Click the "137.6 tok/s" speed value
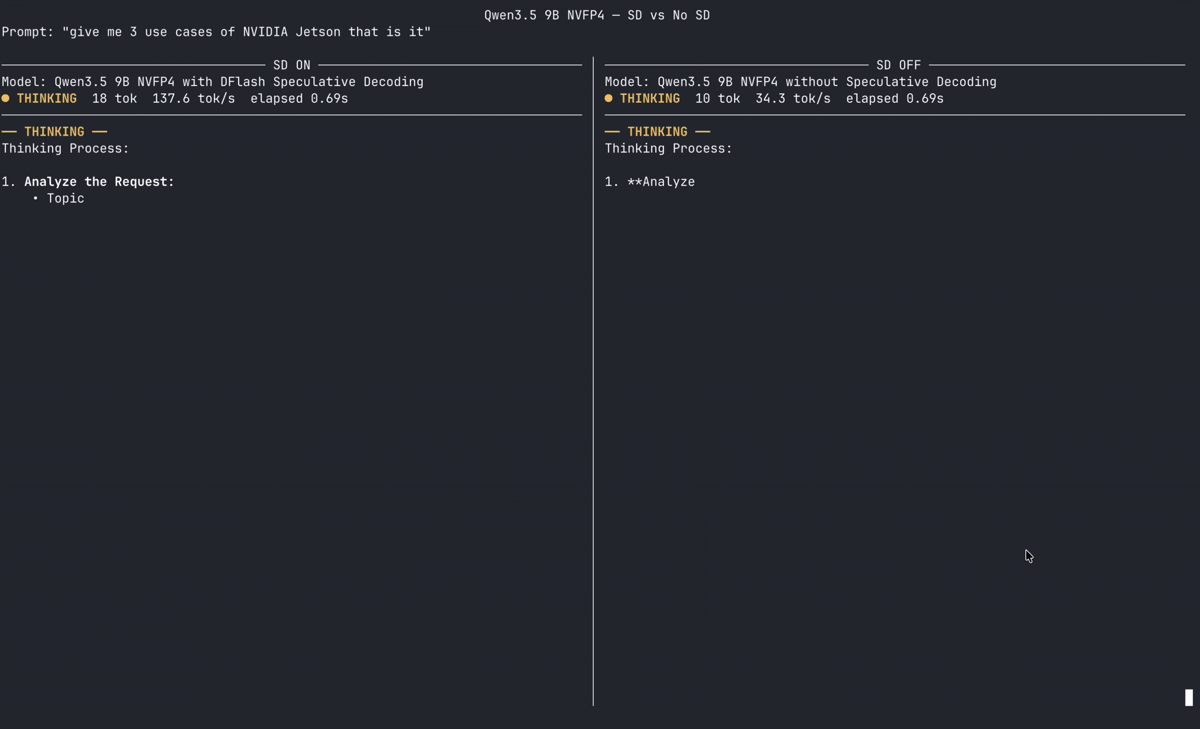This screenshot has width=1200, height=729. tap(193, 99)
